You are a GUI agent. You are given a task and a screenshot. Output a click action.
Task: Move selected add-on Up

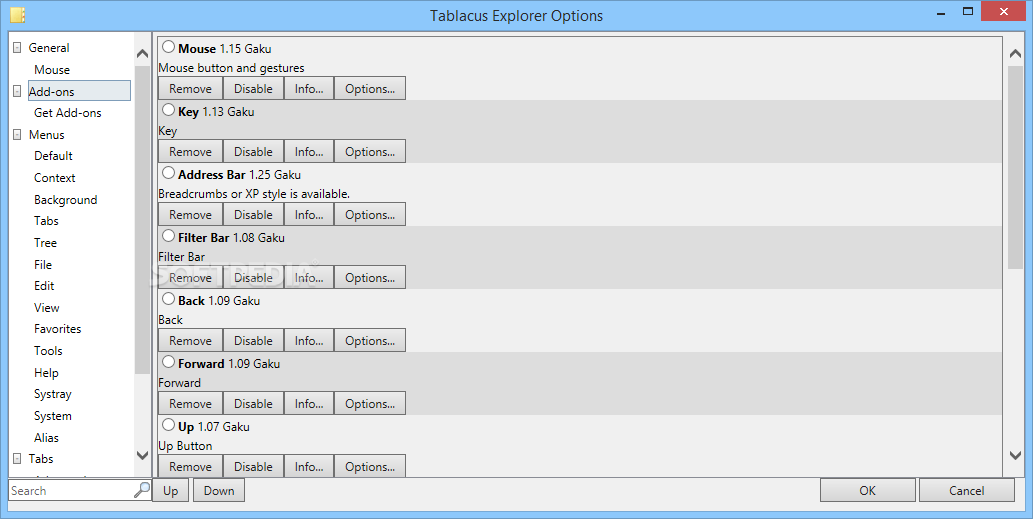171,490
